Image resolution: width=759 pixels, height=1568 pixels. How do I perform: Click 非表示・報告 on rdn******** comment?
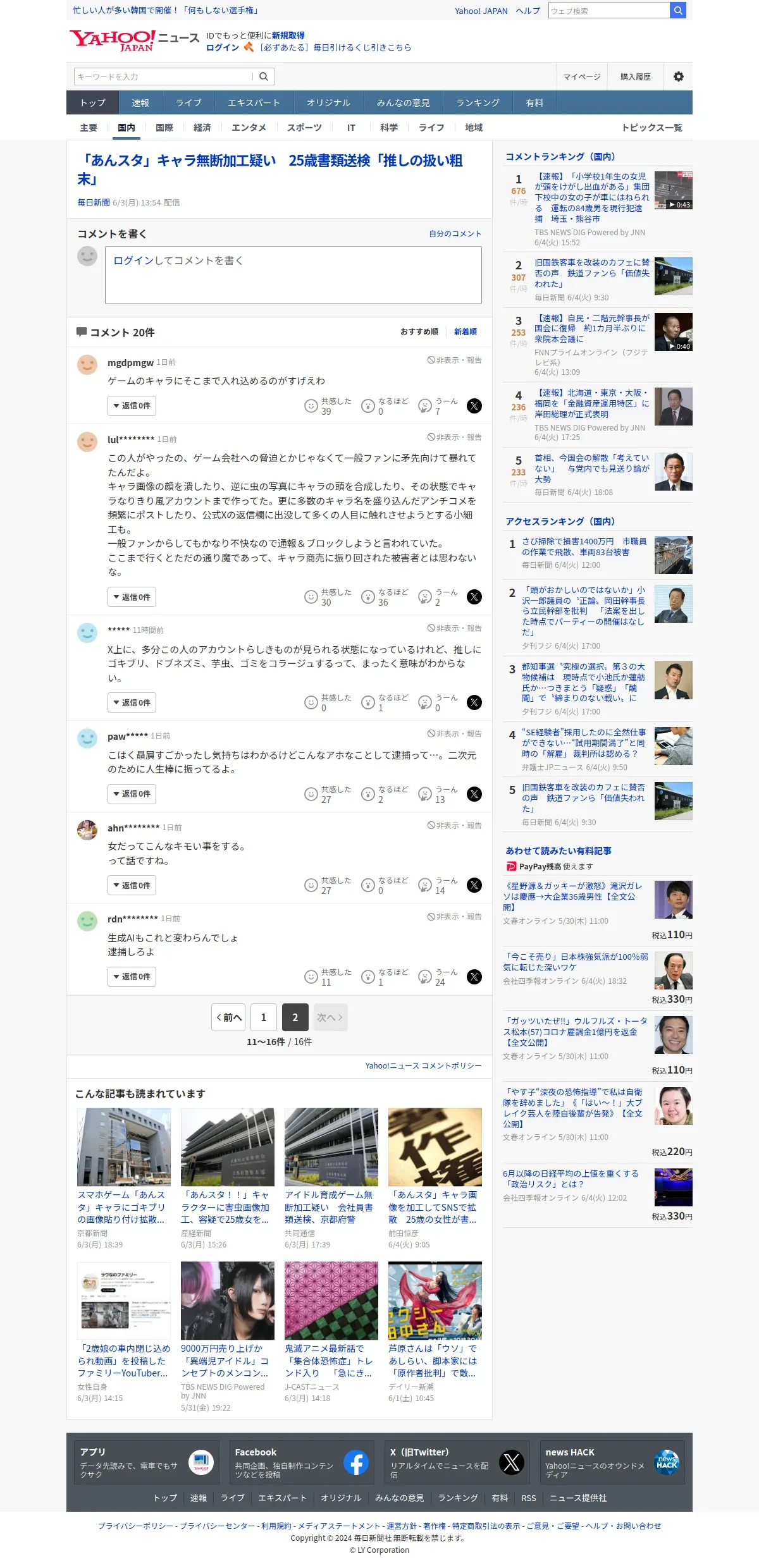[454, 917]
